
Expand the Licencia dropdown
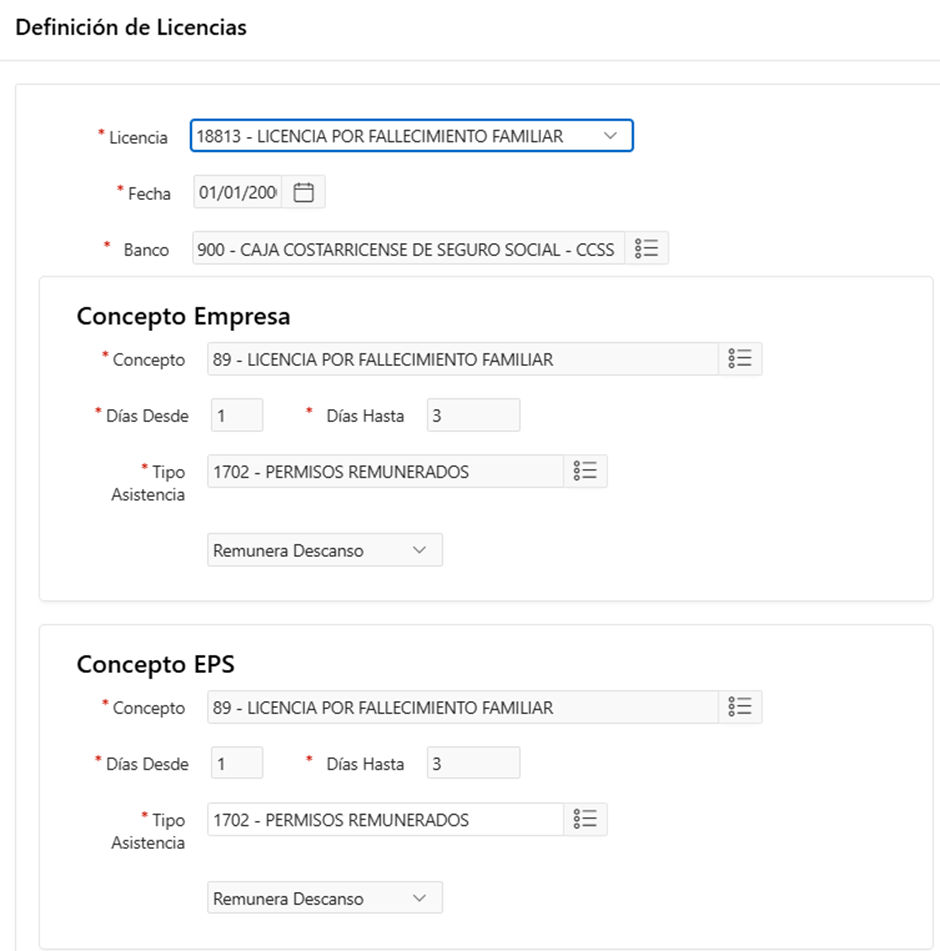pos(610,136)
